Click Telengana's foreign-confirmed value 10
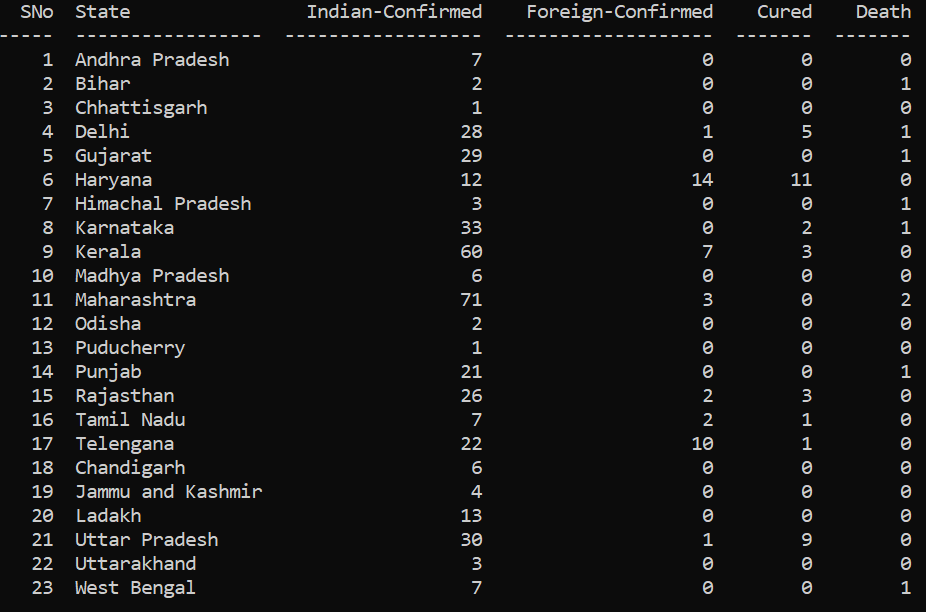 pyautogui.click(x=702, y=444)
